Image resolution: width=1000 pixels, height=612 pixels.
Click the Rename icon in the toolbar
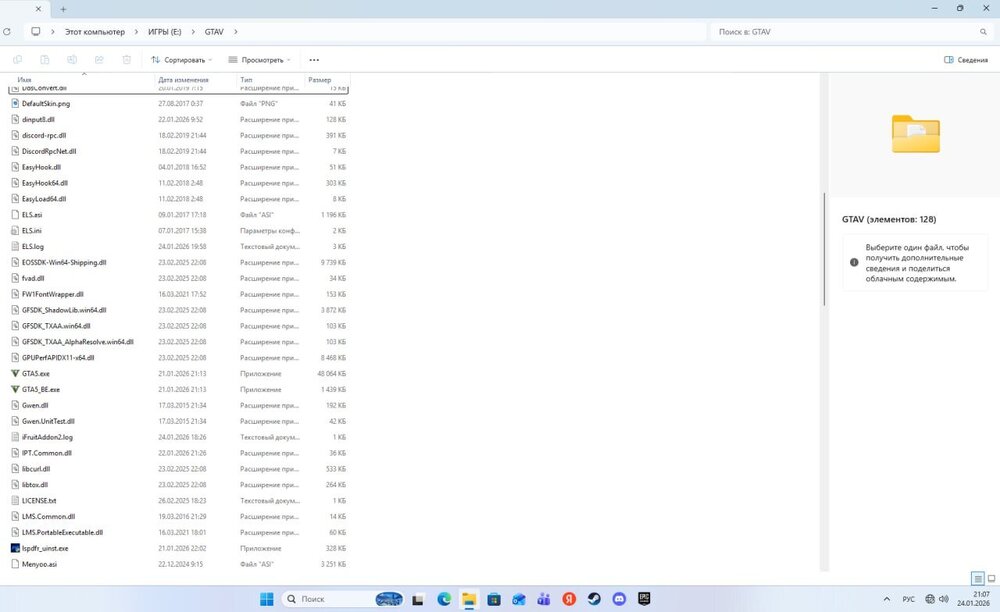[72, 59]
